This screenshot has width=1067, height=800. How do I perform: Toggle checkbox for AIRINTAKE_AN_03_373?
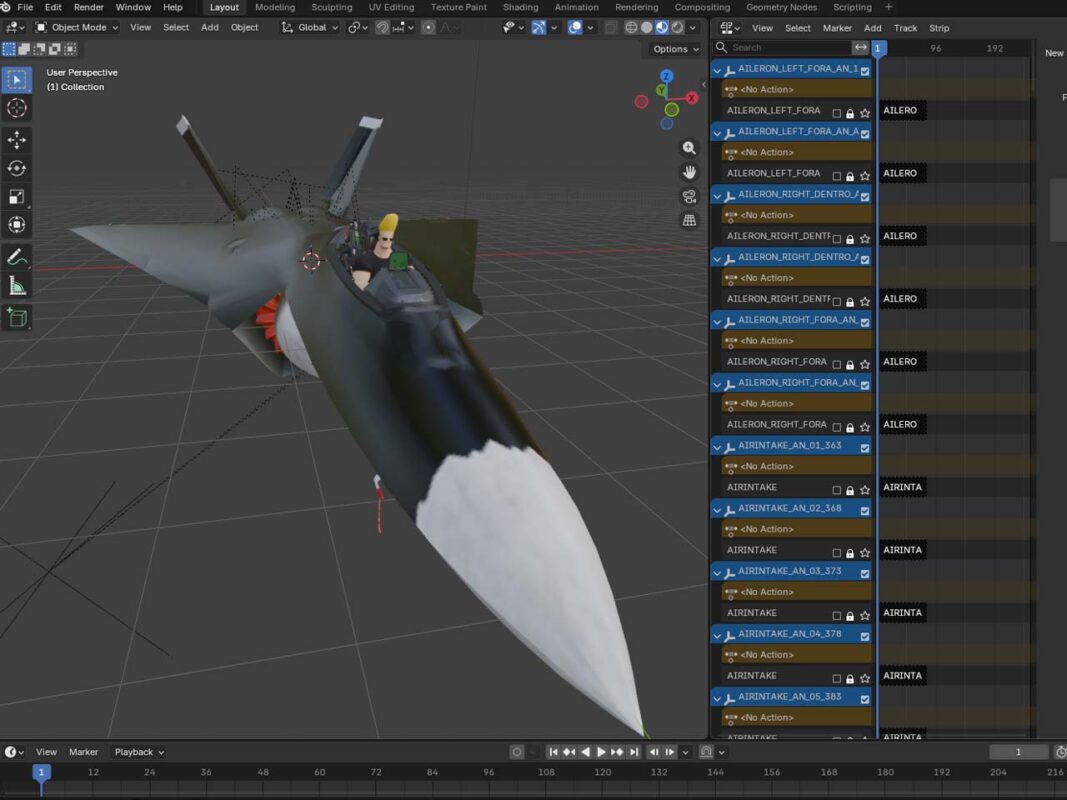point(865,573)
